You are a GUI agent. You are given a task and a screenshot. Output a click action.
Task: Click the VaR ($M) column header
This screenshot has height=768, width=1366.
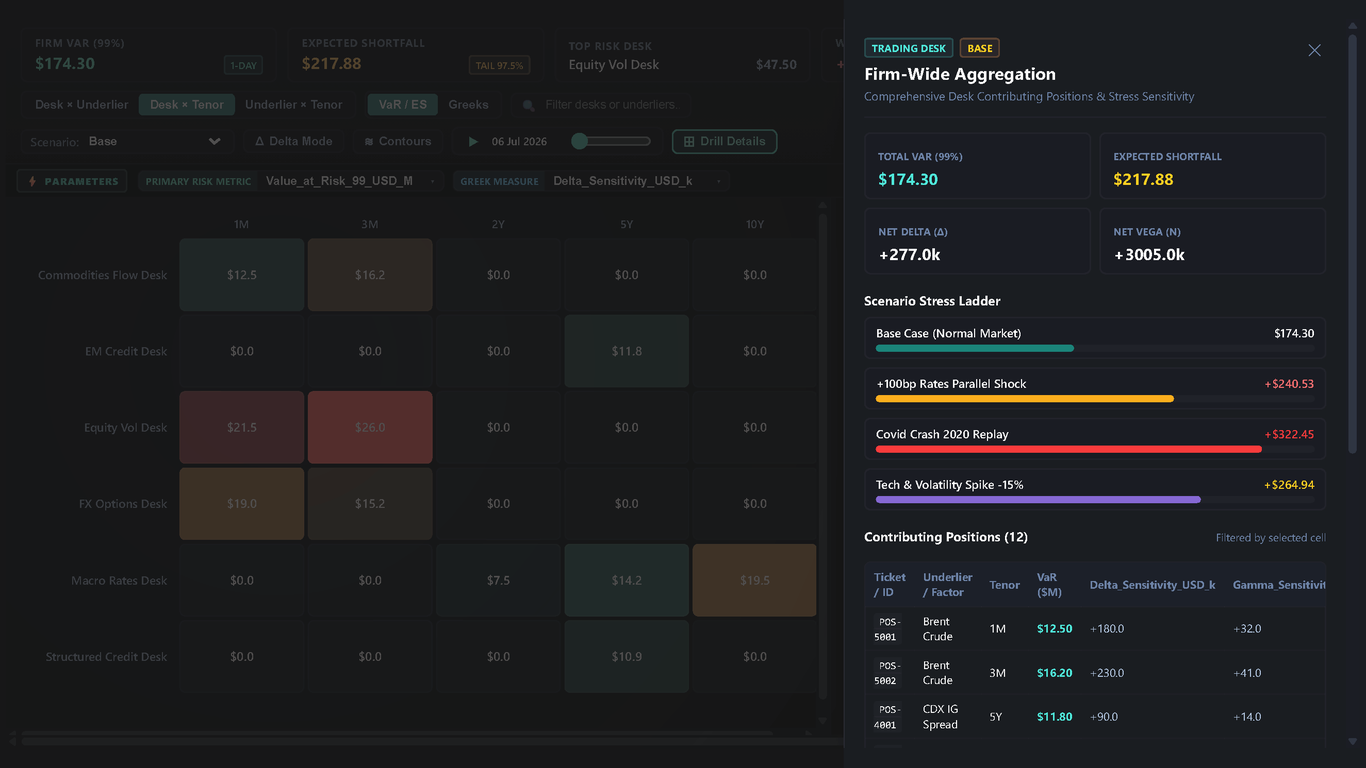click(x=1049, y=585)
